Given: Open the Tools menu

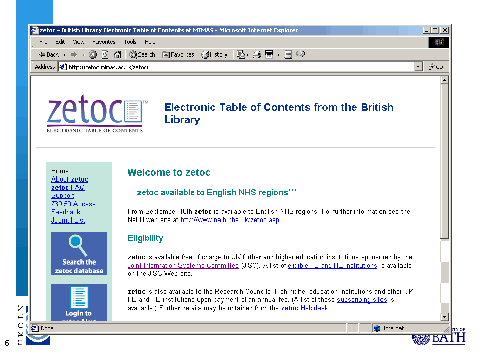Looking at the screenshot, I should (x=130, y=42).
